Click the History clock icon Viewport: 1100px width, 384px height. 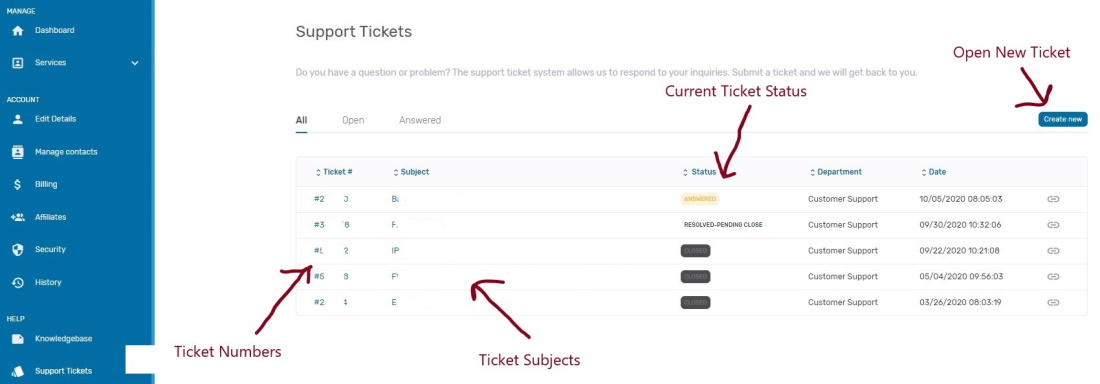point(18,283)
